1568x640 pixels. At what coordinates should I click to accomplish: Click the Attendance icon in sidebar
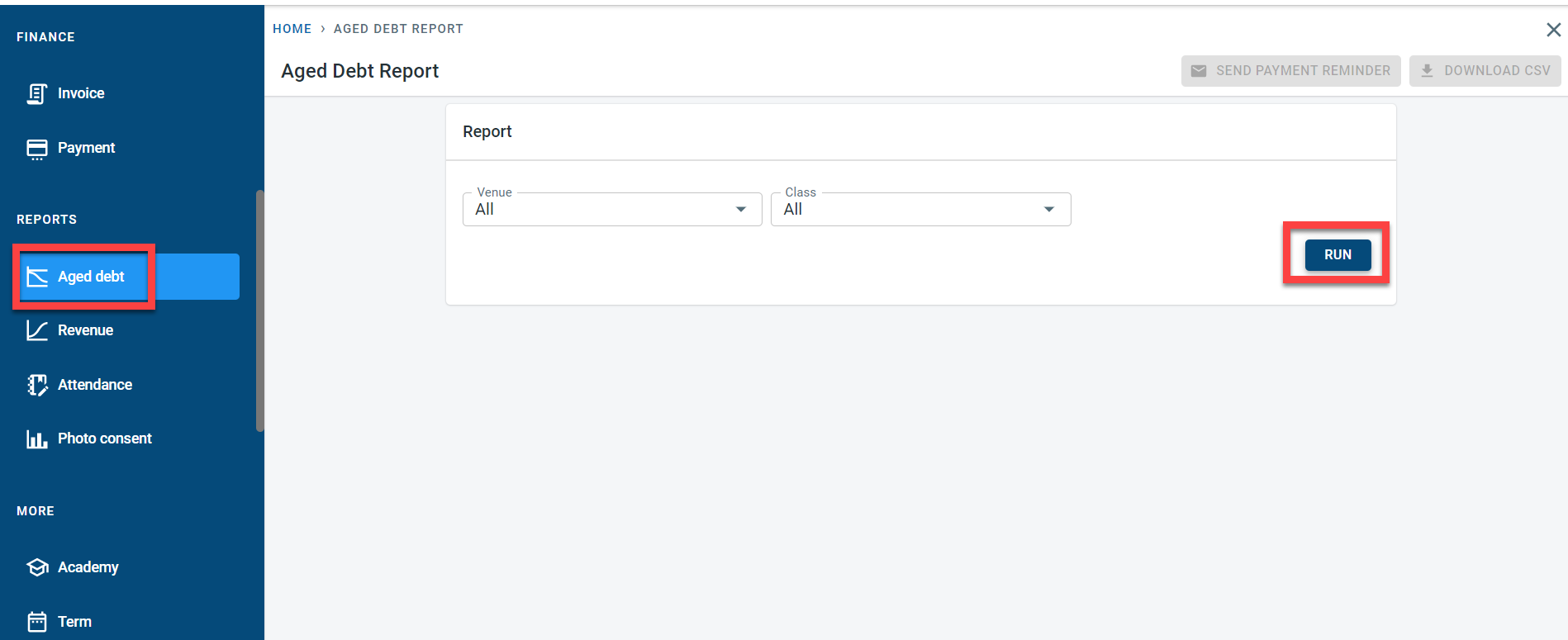tap(36, 385)
